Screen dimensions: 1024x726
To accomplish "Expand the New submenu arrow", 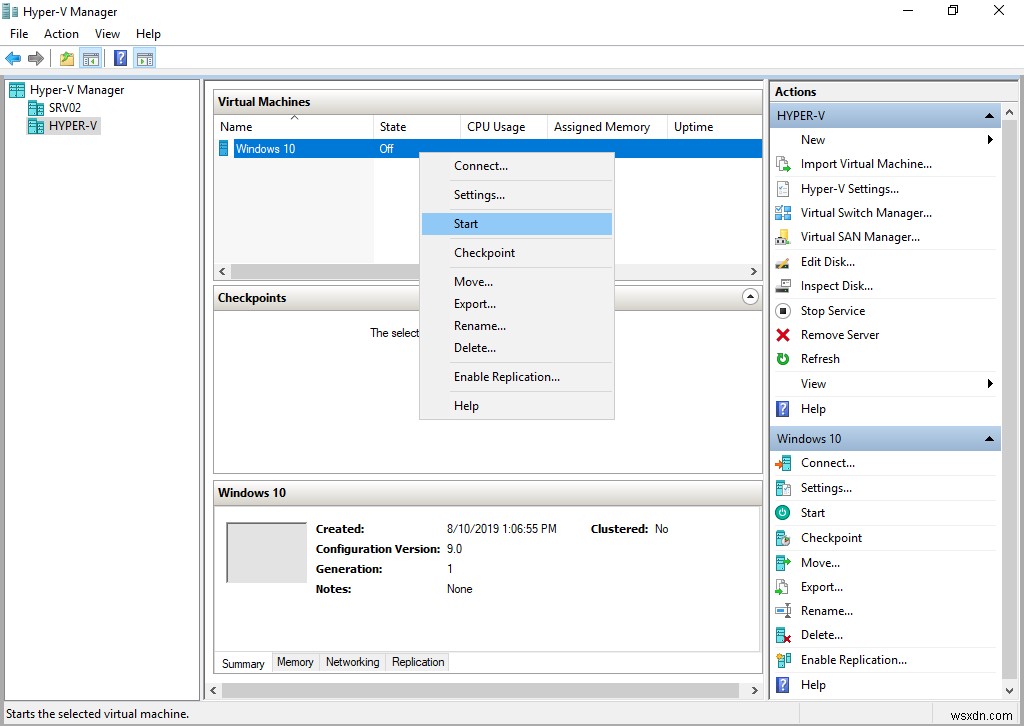I will [990, 140].
